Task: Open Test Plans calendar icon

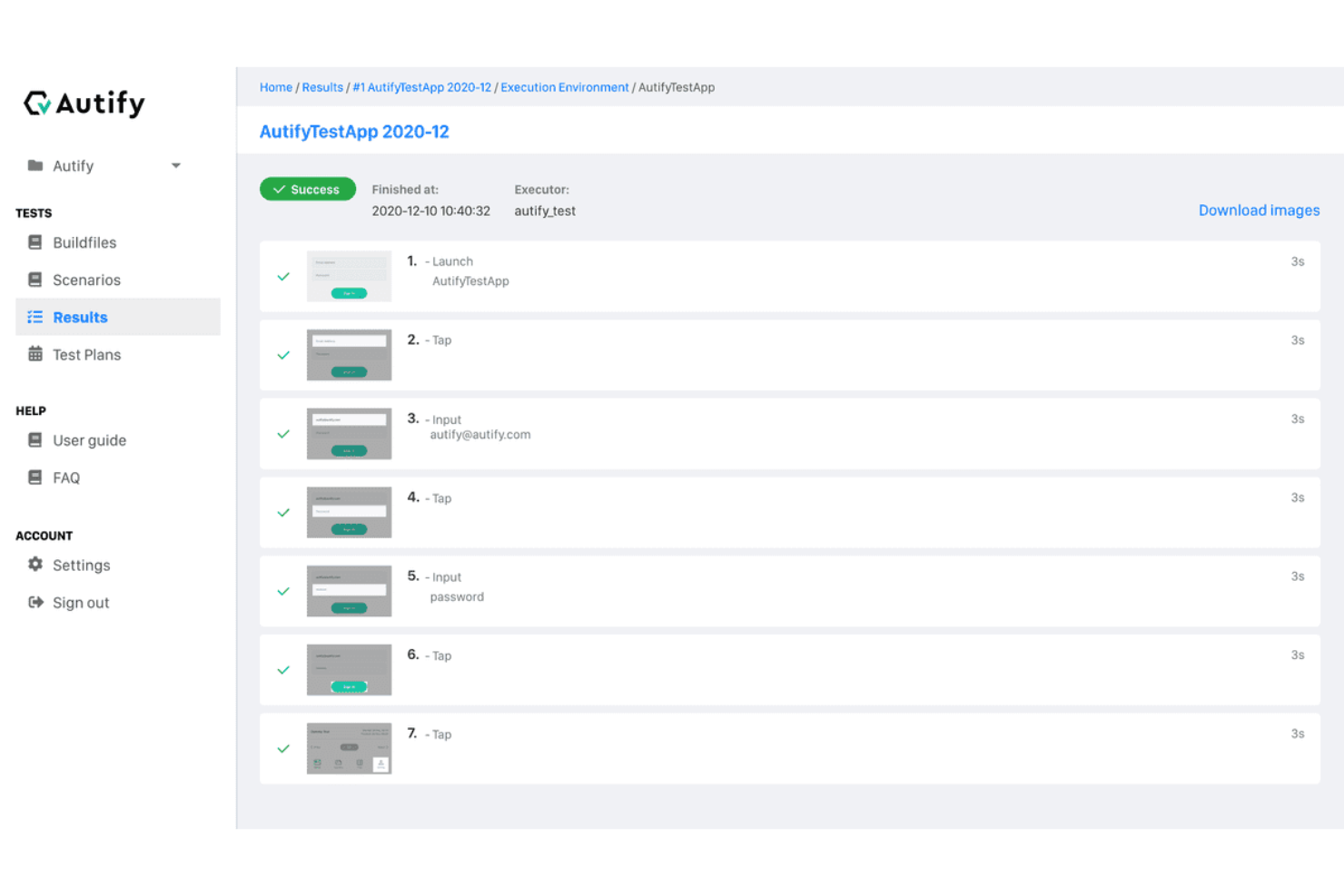Action: [35, 354]
